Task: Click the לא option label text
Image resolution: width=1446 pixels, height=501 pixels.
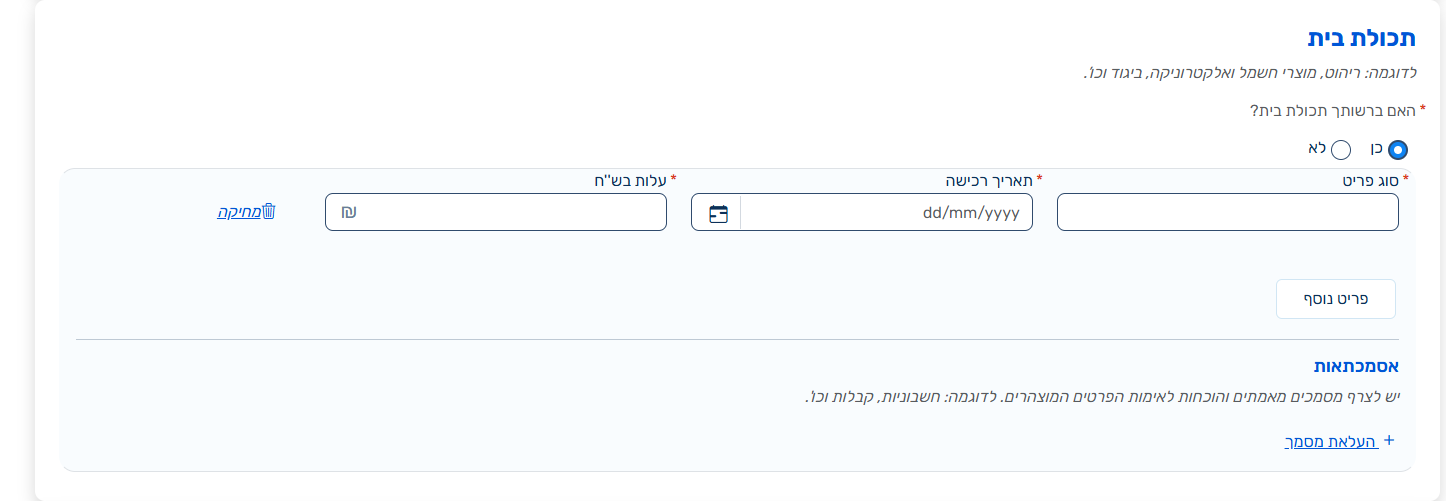Action: [x=1316, y=148]
